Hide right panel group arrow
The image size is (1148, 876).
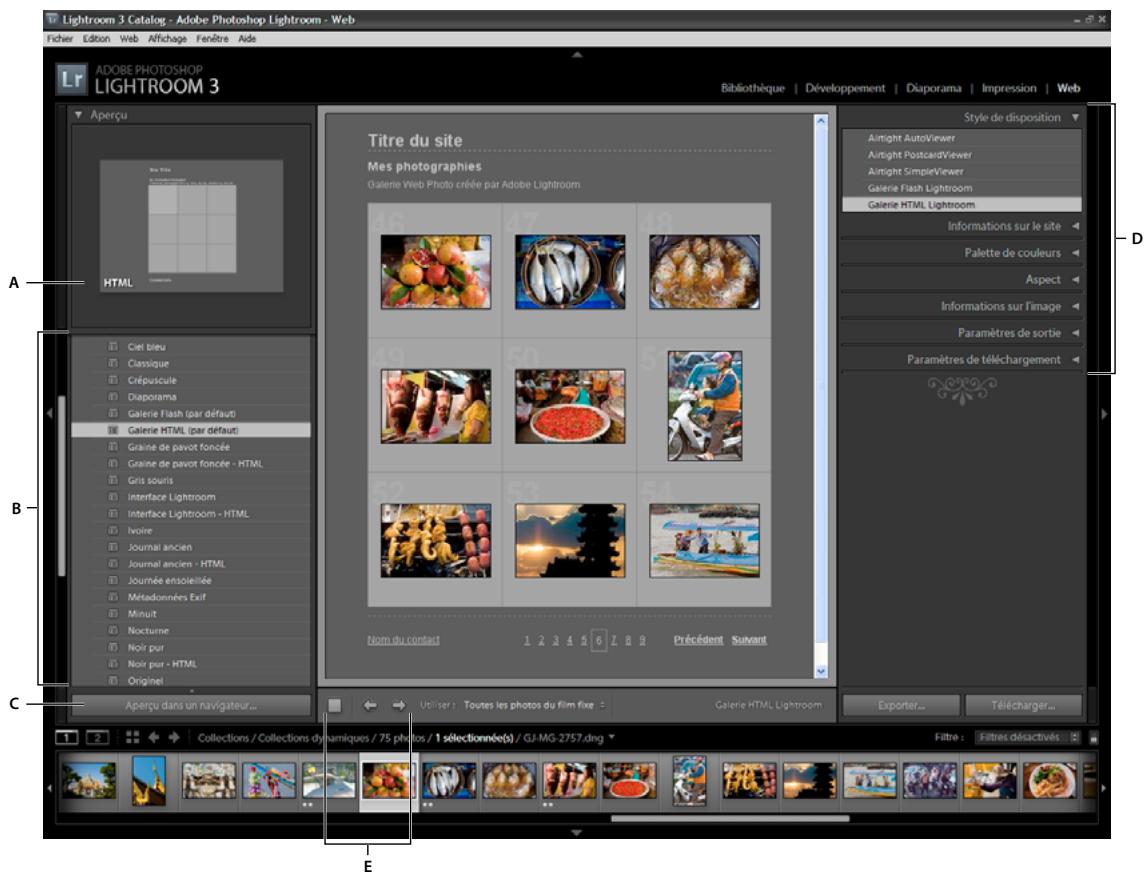[1104, 414]
